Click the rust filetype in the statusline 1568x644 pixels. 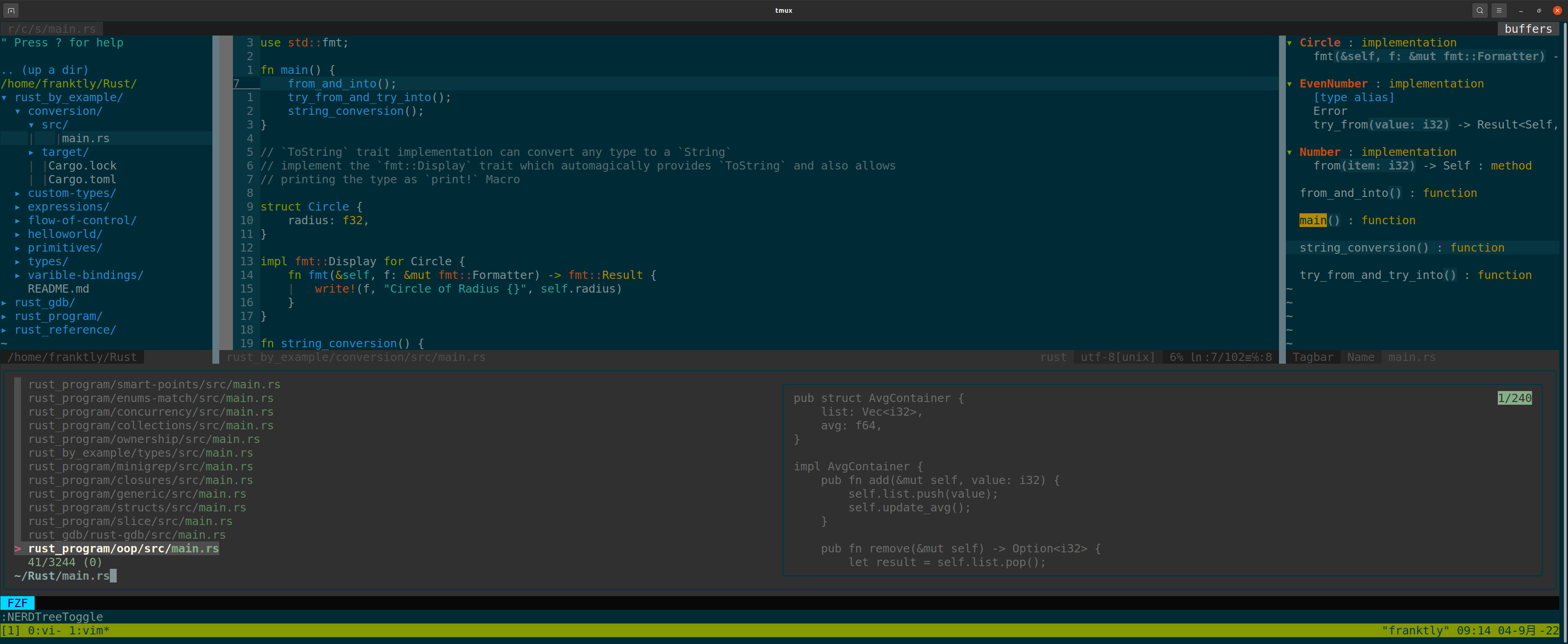tap(1053, 357)
